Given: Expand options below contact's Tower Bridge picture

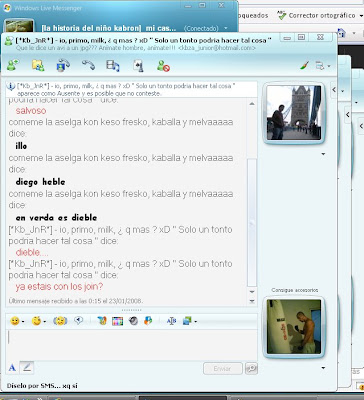Looking at the screenshot, I should click(323, 154).
